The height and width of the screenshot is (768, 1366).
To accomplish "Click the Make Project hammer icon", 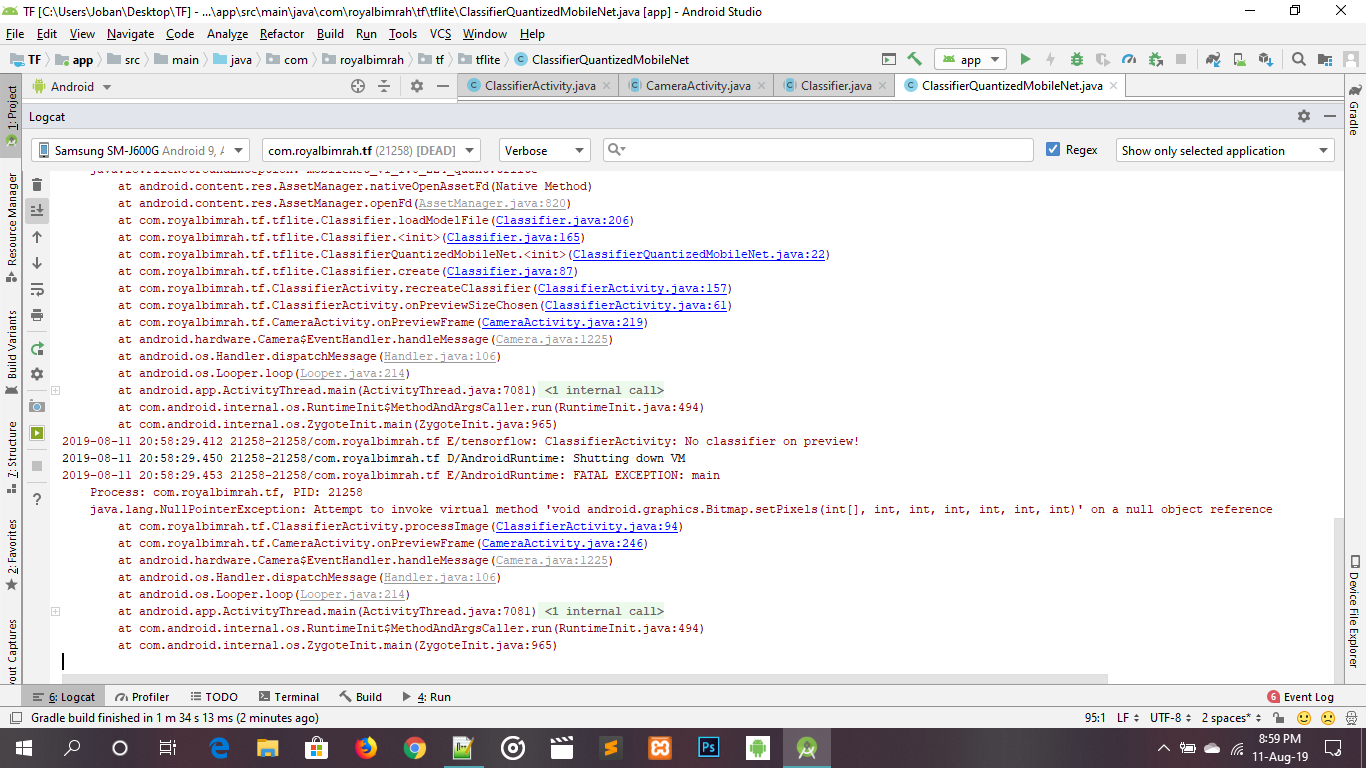I will (915, 60).
